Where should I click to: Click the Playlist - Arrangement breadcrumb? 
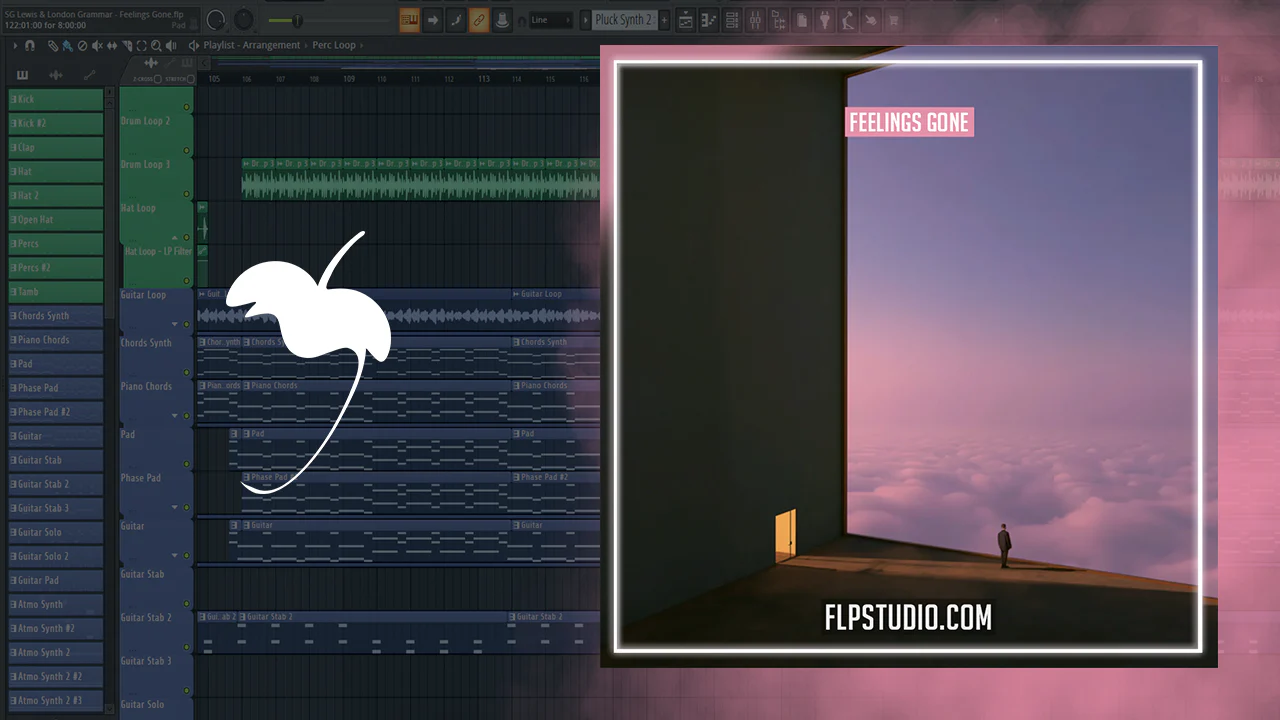click(251, 45)
